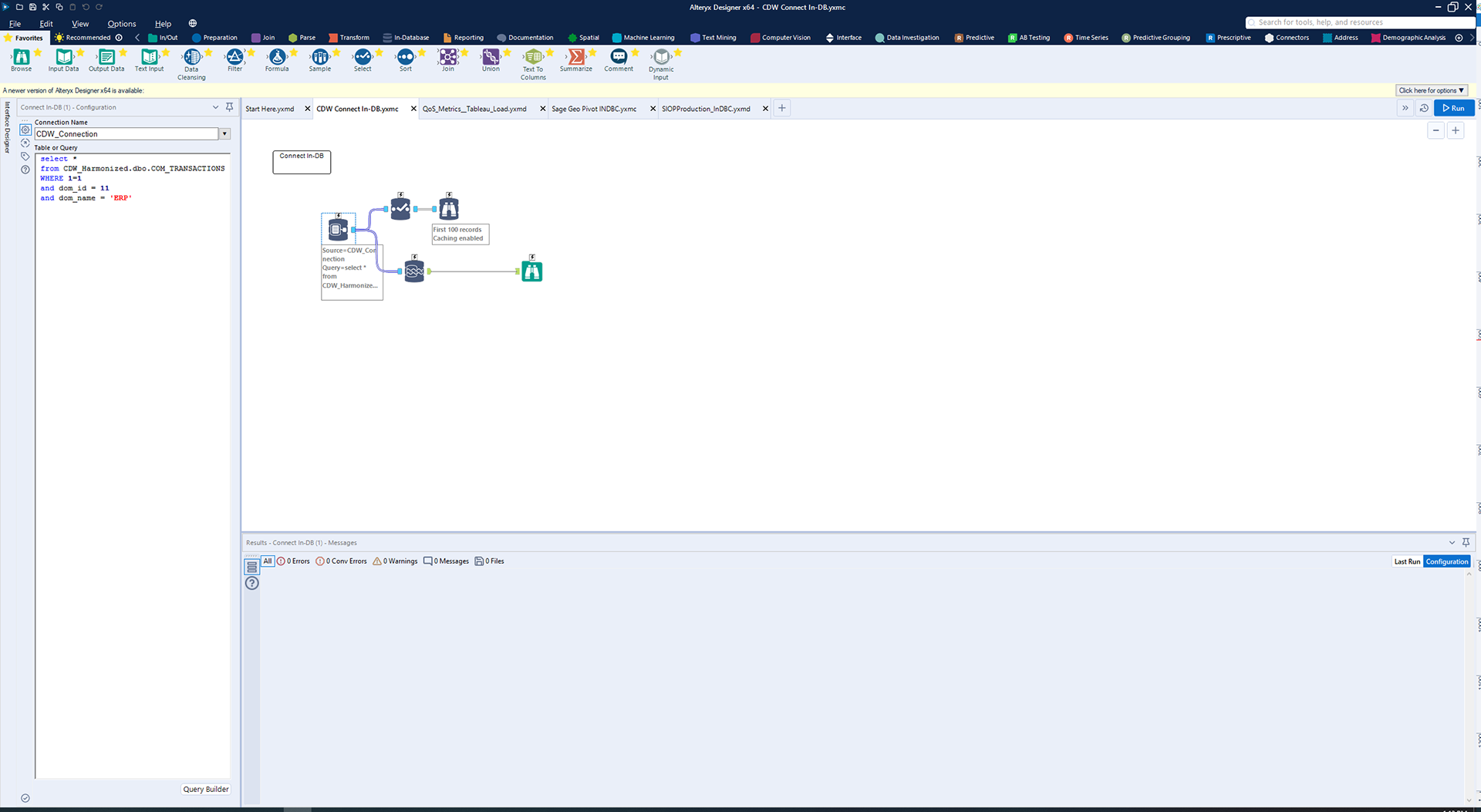Pin the Configuration panel
Viewport: 1481px width, 812px height.
[x=229, y=107]
